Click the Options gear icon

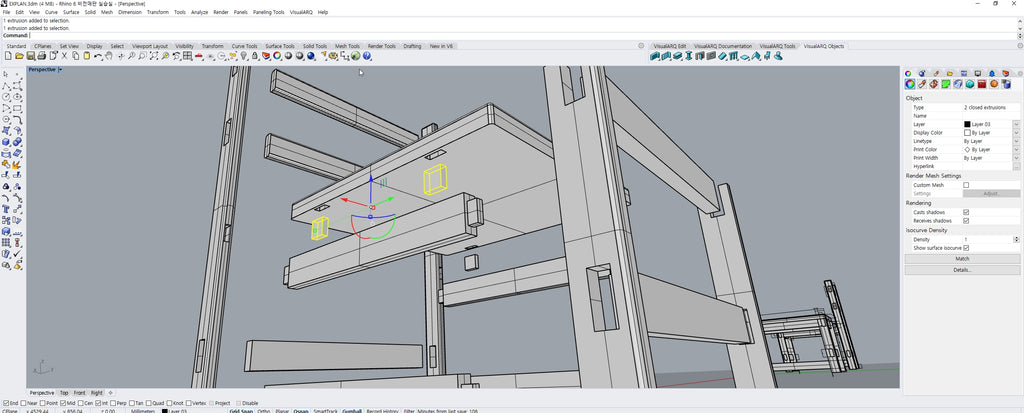(333, 56)
